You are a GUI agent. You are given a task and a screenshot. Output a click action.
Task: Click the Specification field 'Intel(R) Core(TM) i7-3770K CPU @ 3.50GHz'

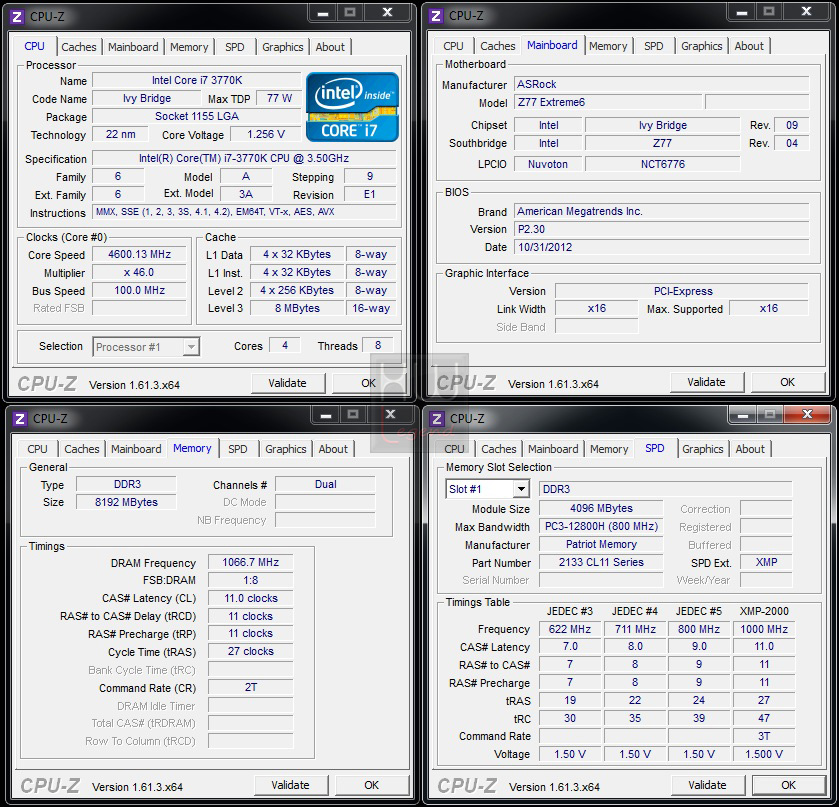click(244, 158)
